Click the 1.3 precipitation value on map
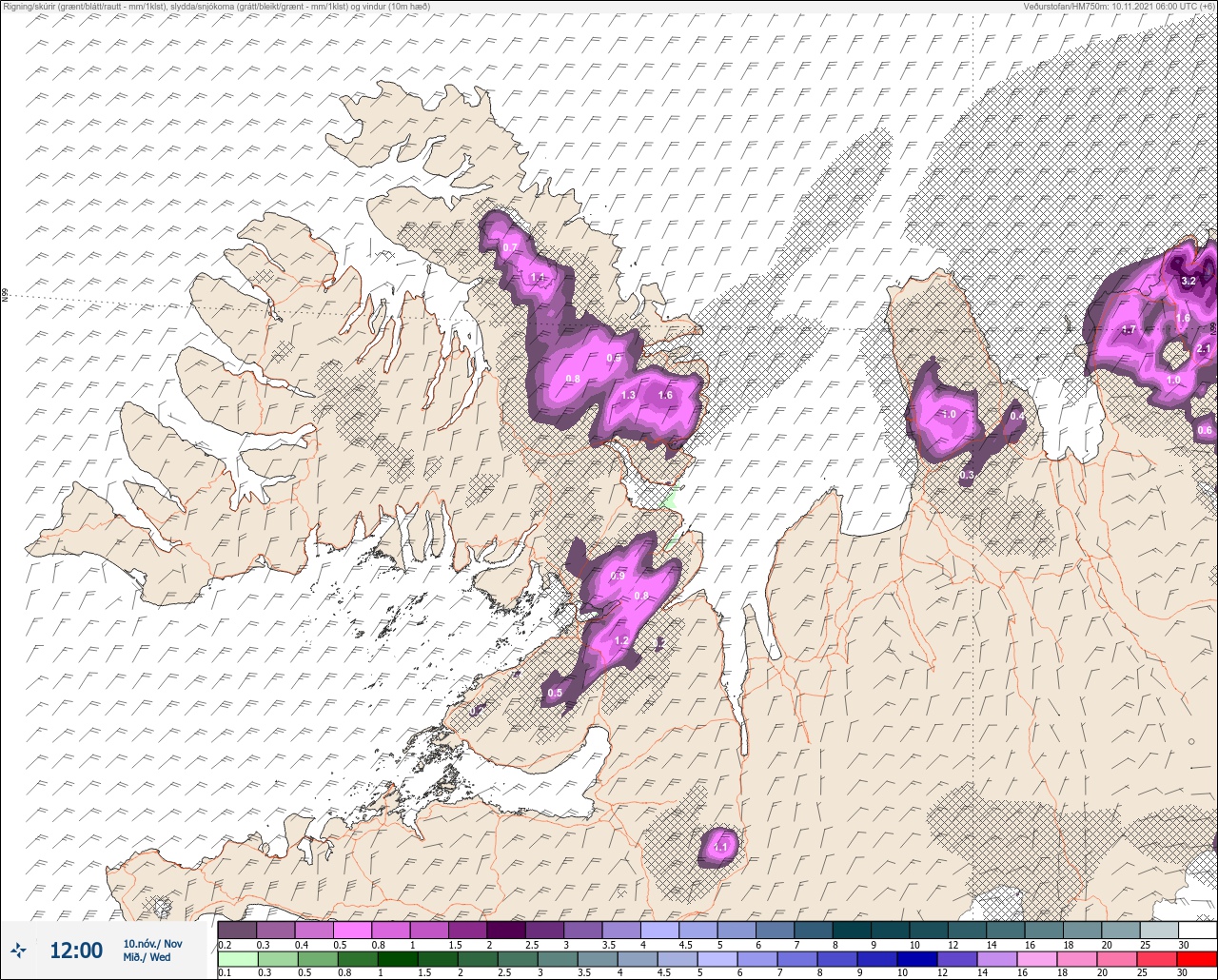Screen dimensions: 1218x980 click(628, 396)
